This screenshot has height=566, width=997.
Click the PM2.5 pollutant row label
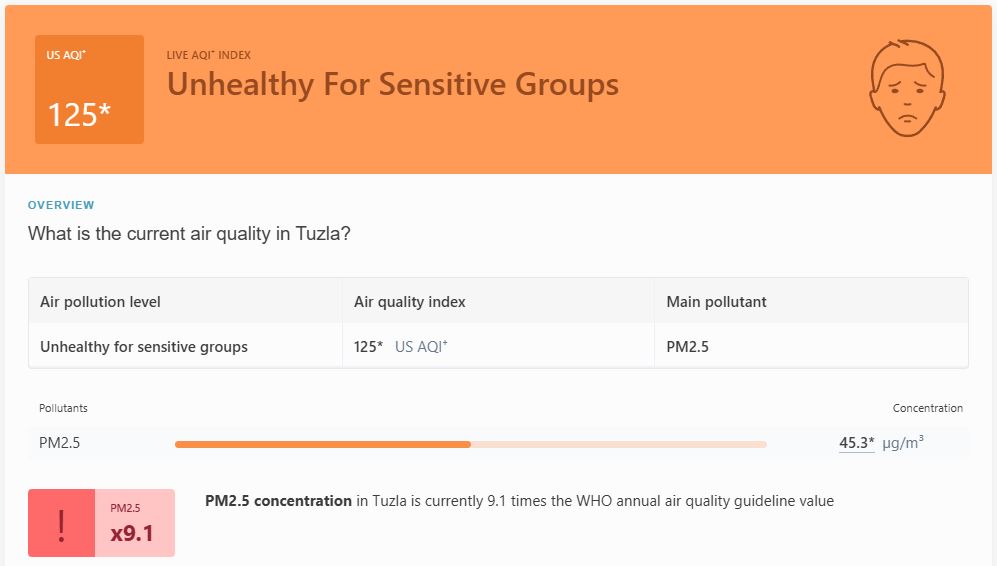coord(59,443)
